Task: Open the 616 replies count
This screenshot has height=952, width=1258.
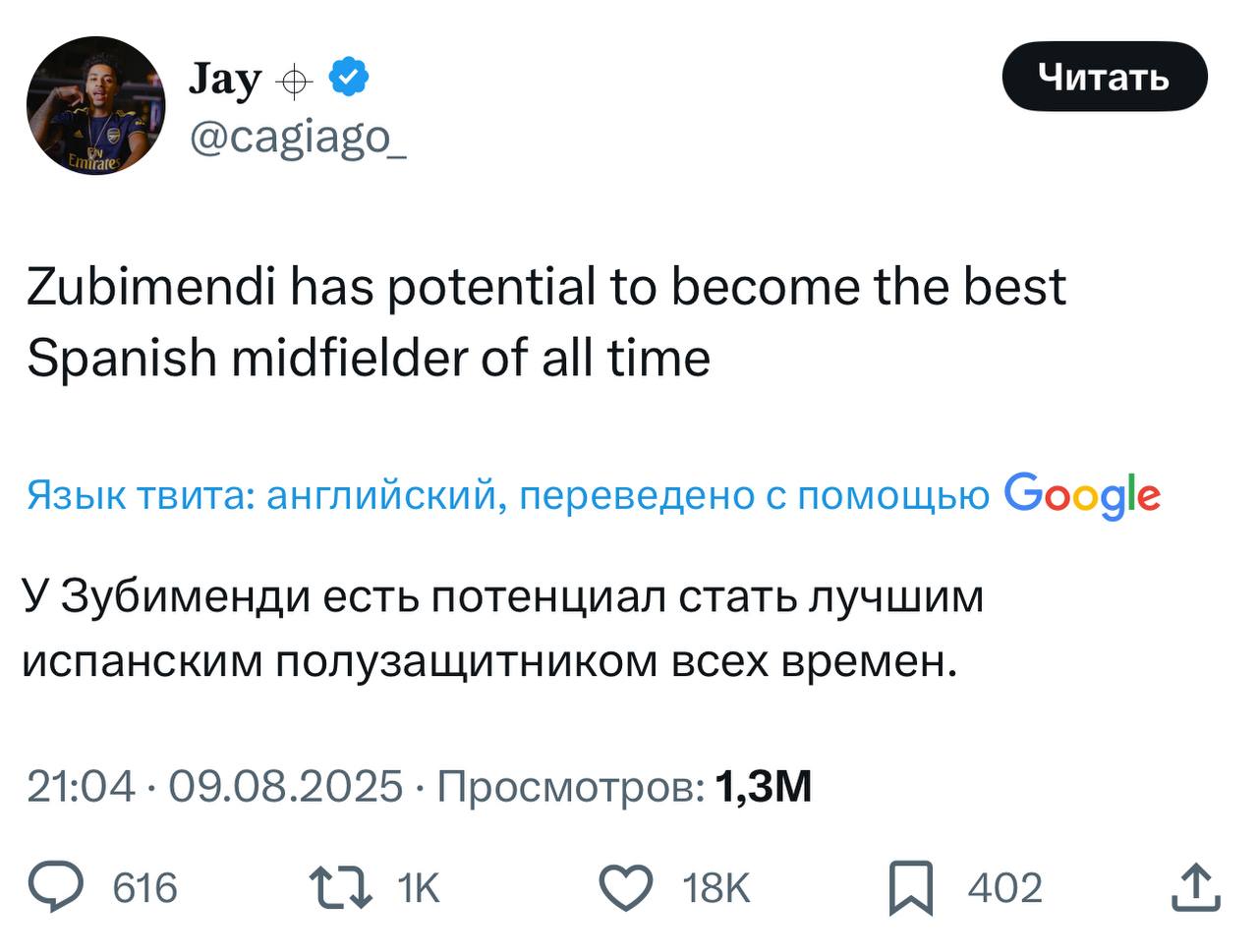Action: (x=145, y=888)
